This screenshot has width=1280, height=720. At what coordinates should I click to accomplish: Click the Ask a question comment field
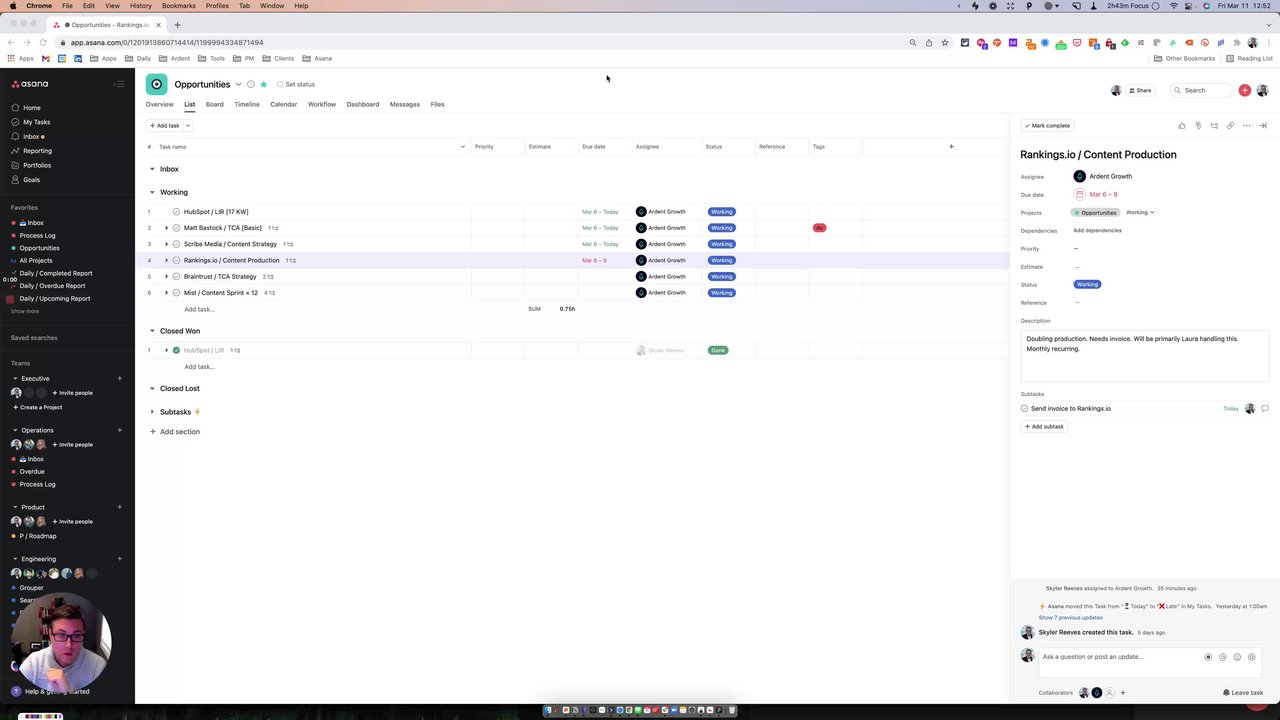point(1120,657)
